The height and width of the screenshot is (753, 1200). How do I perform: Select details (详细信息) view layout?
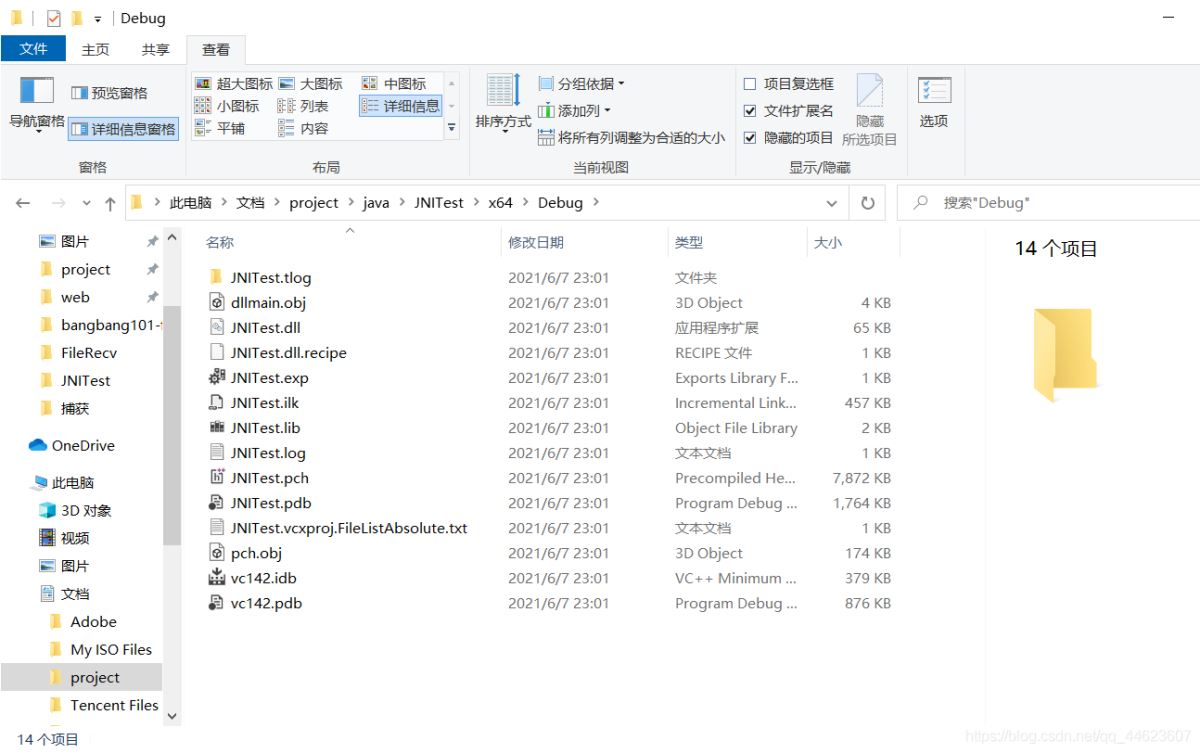pyautogui.click(x=401, y=106)
